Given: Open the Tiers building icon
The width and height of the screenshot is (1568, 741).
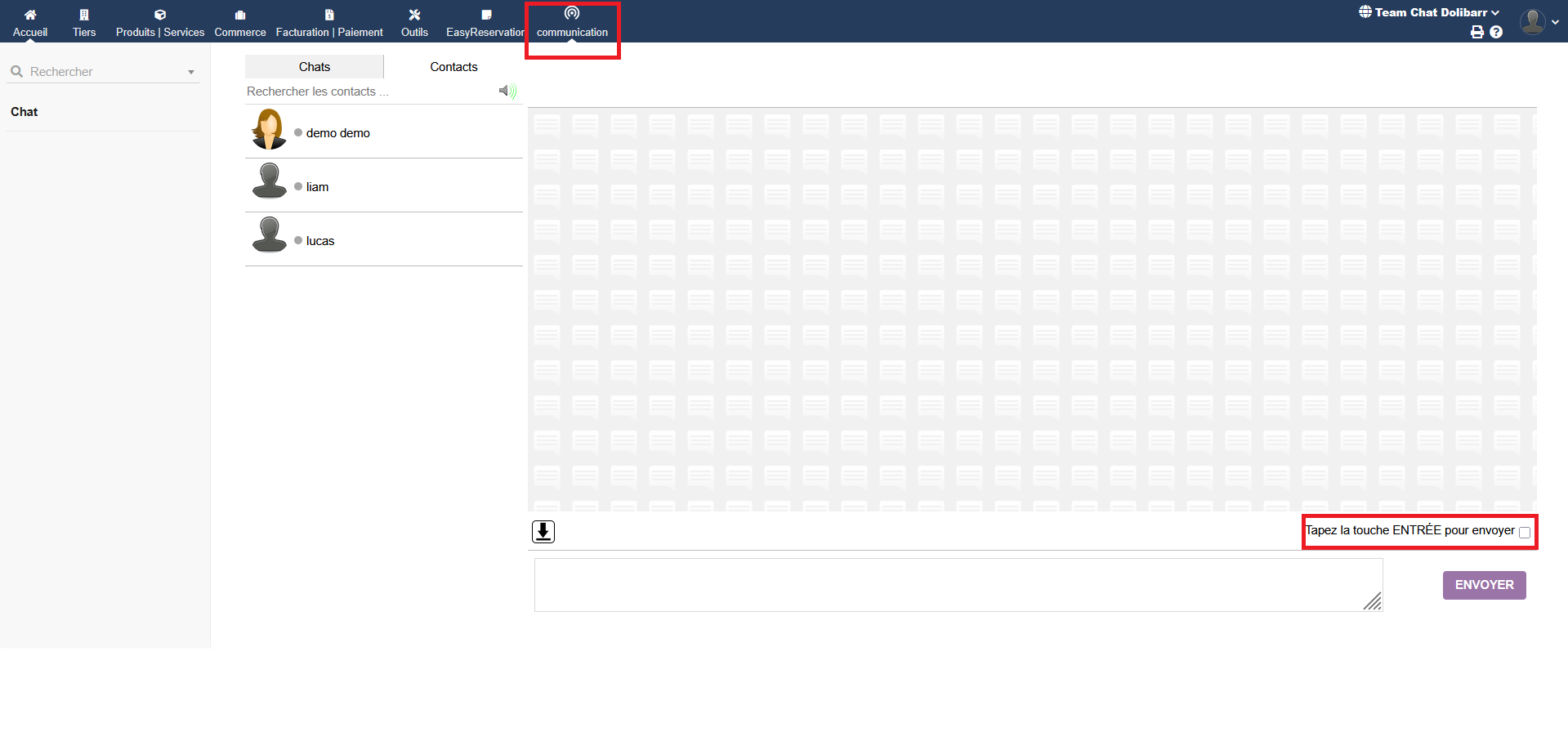Looking at the screenshot, I should pos(84,15).
